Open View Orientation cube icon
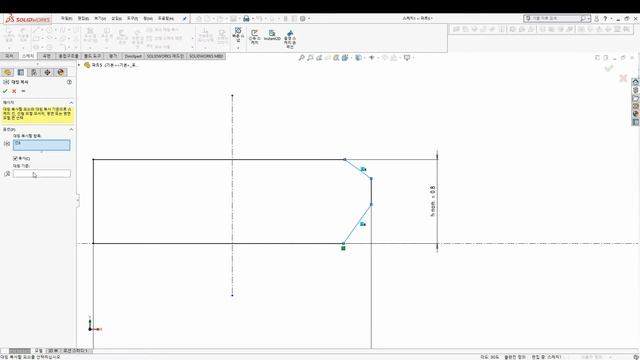The height and width of the screenshot is (360, 640). 345,58
